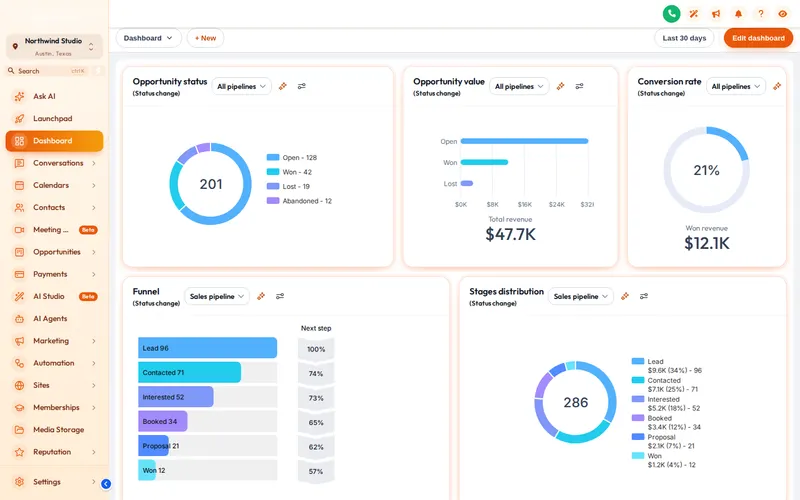Click the AI Studio sidebar icon
The height and width of the screenshot is (500, 800).
pyautogui.click(x=19, y=296)
